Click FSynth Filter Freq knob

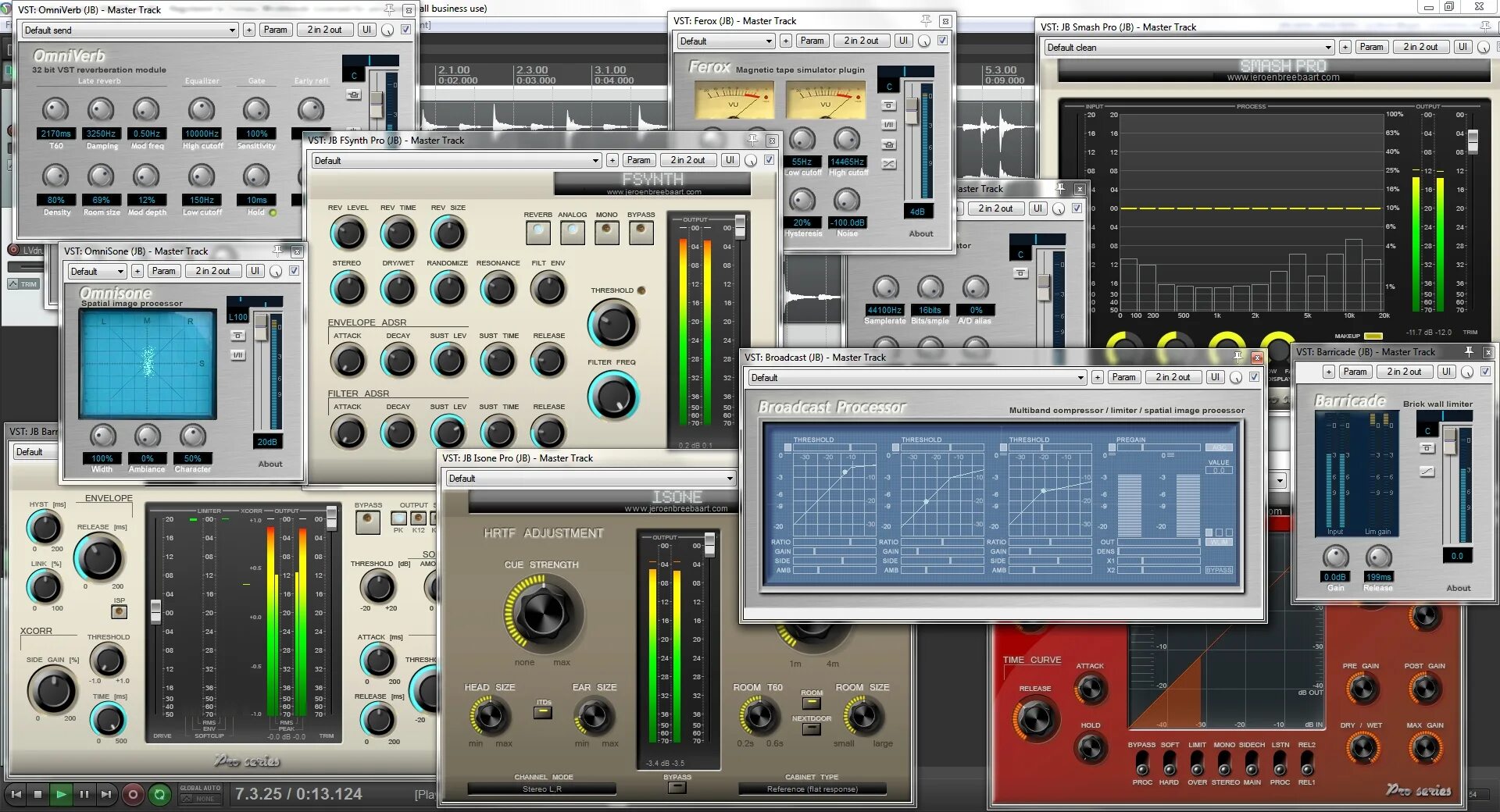point(614,396)
